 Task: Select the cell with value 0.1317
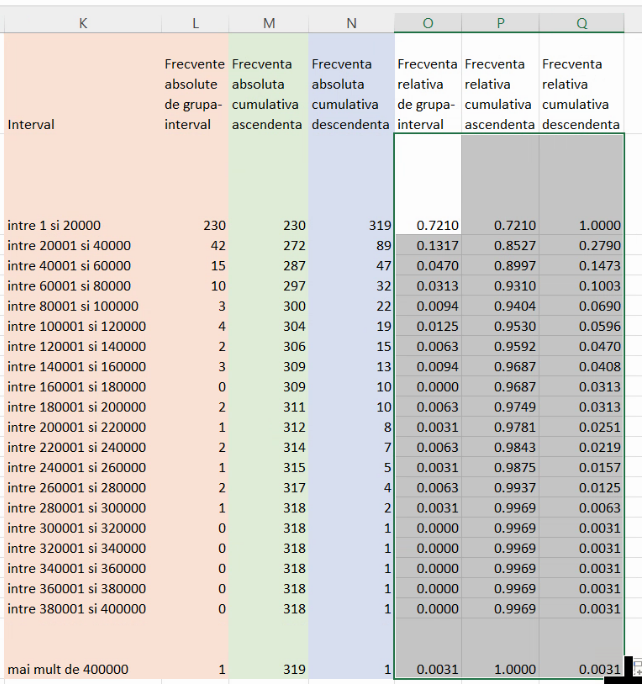pyautogui.click(x=427, y=246)
